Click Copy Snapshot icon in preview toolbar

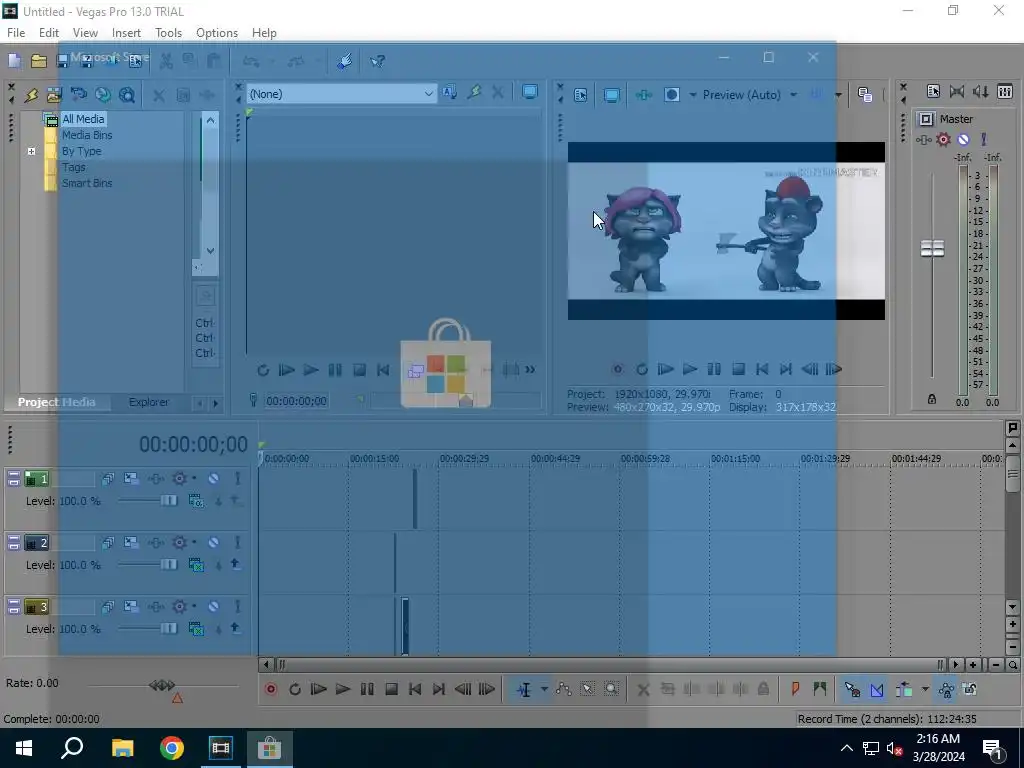865,95
